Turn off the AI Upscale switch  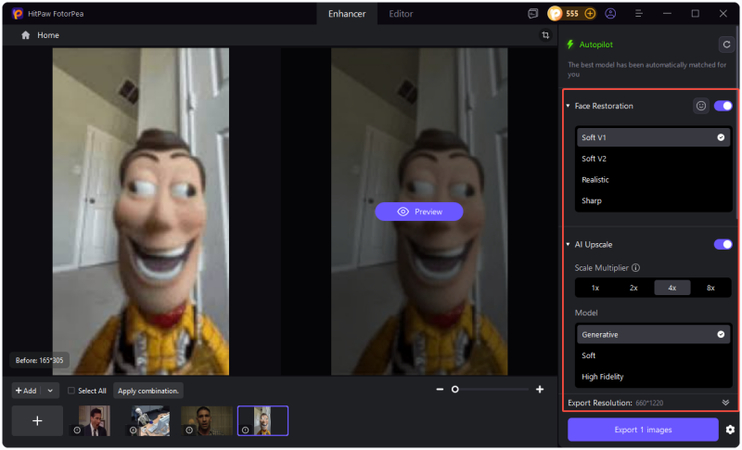tap(723, 245)
